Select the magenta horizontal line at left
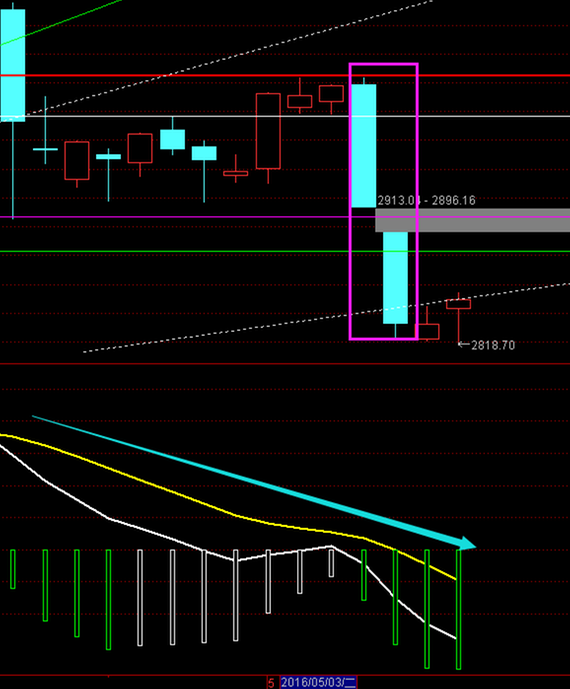570x689 pixels. click(x=176, y=217)
